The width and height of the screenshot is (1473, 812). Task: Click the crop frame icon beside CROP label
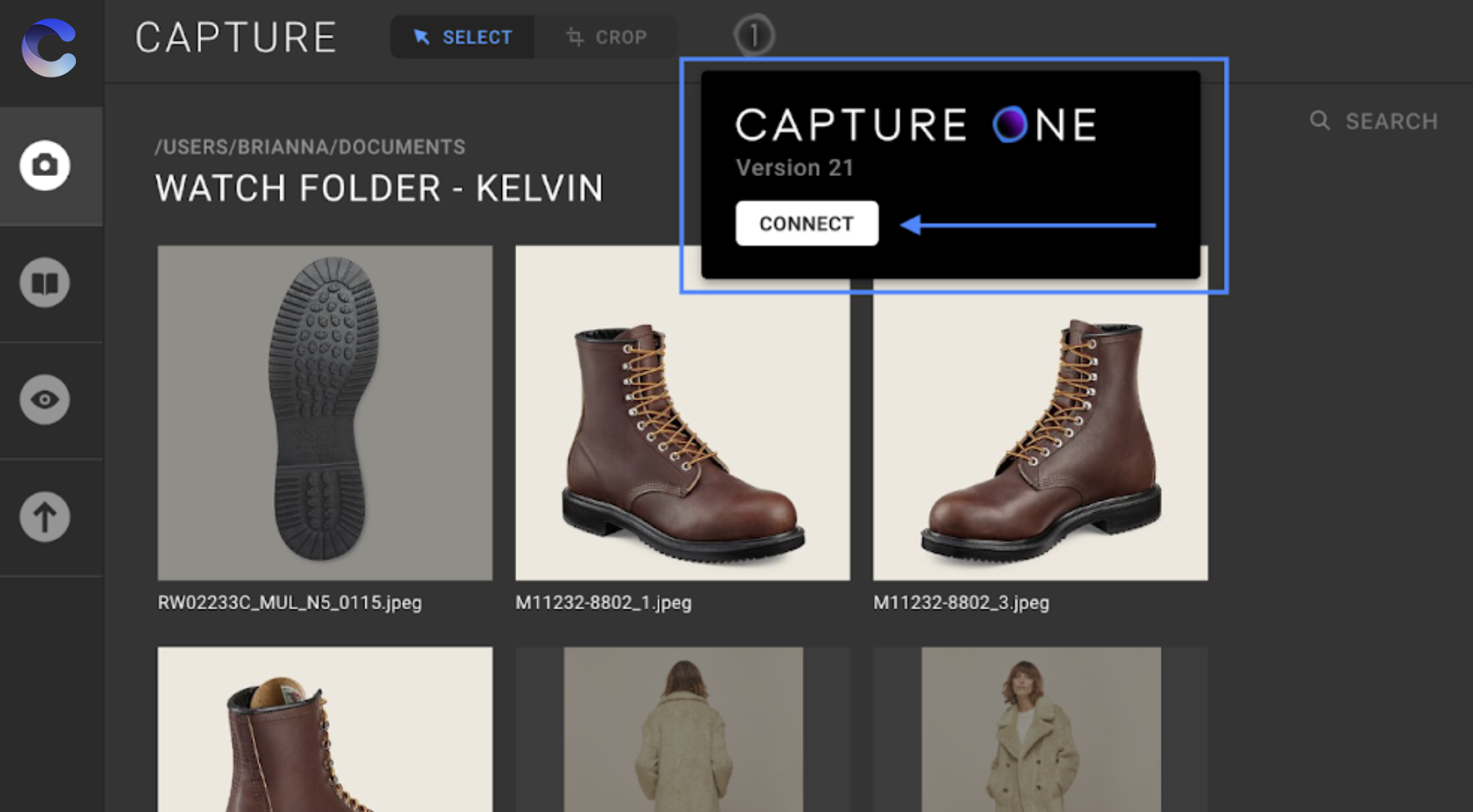[x=573, y=37]
